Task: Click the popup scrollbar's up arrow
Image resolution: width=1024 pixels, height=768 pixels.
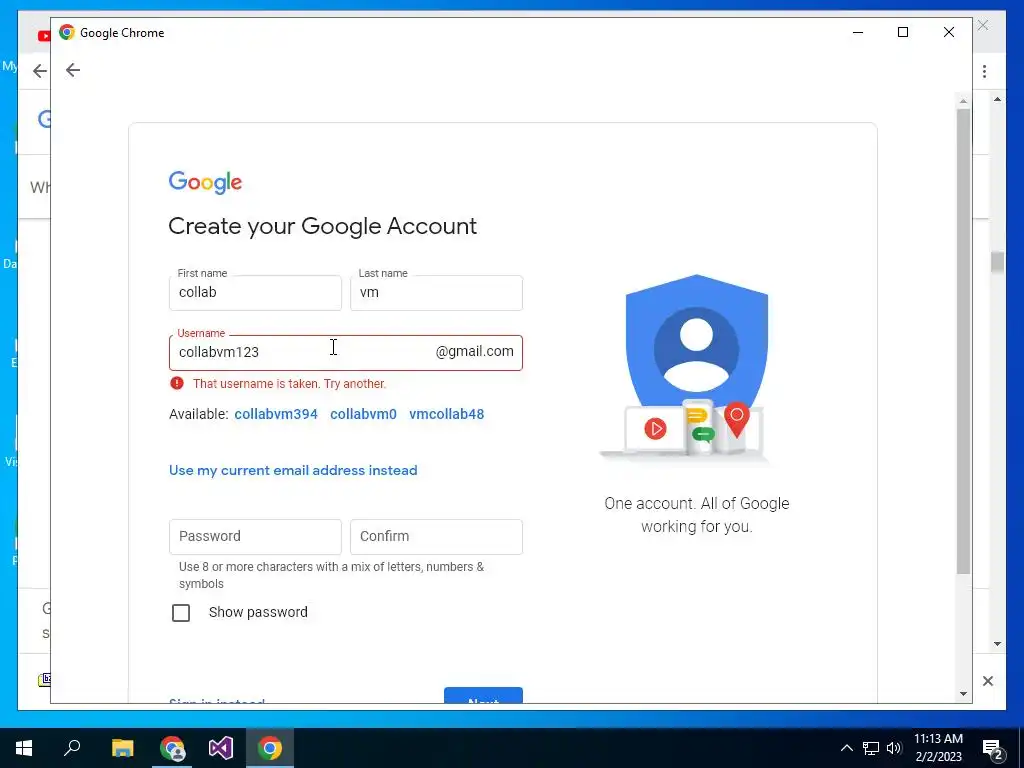Action: [963, 102]
